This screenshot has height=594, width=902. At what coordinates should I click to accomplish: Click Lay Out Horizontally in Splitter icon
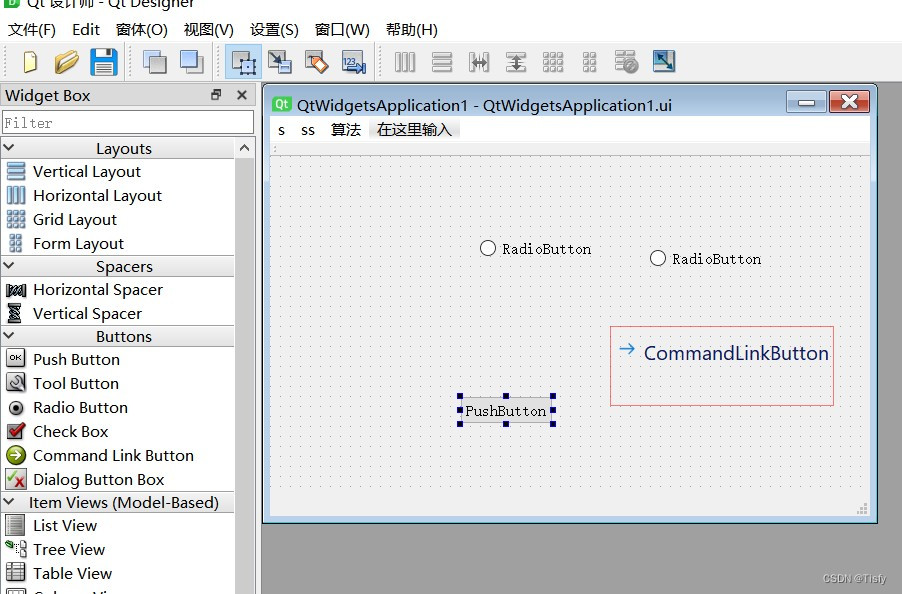pos(479,62)
